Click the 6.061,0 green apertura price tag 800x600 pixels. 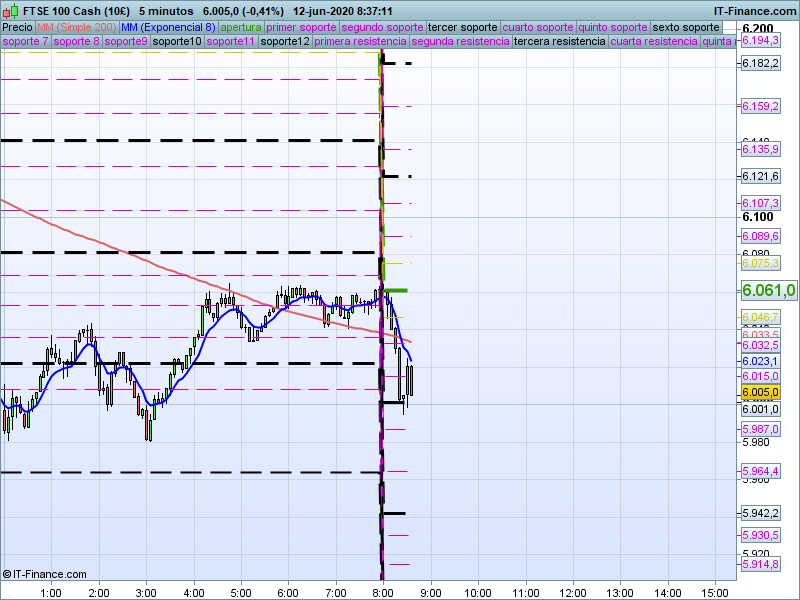[768, 290]
